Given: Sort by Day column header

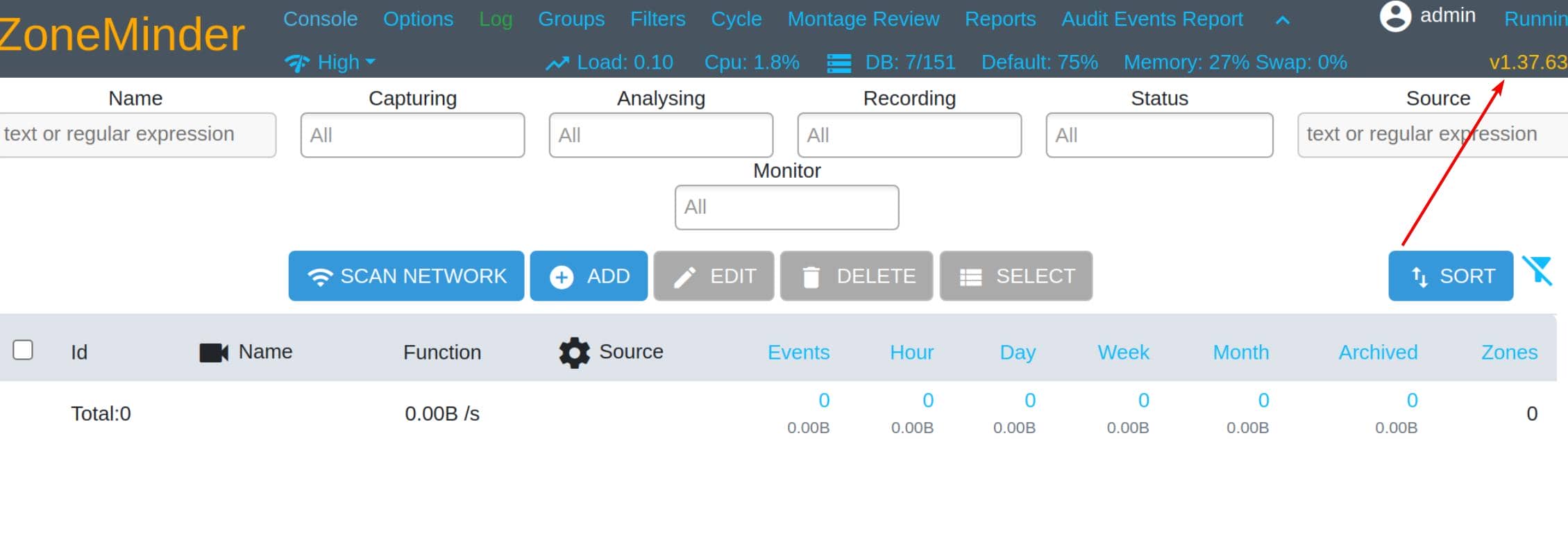Looking at the screenshot, I should tap(1017, 353).
